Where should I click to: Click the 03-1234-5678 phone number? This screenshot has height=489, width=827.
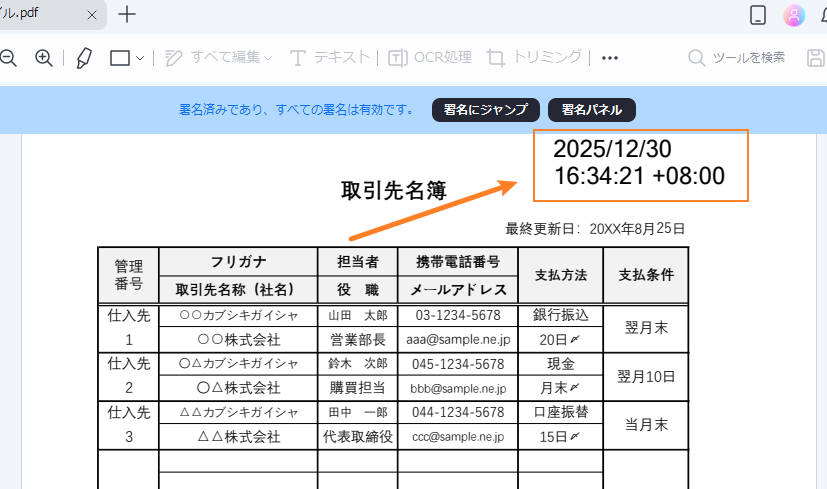tap(458, 315)
